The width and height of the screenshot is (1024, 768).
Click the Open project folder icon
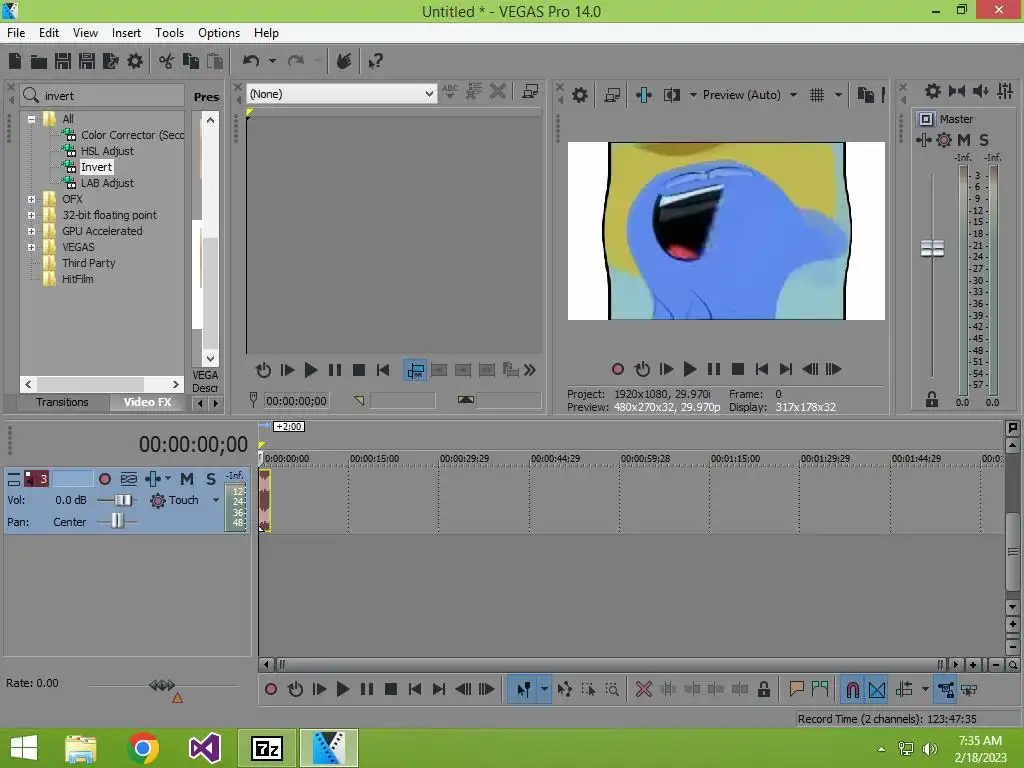tap(39, 61)
